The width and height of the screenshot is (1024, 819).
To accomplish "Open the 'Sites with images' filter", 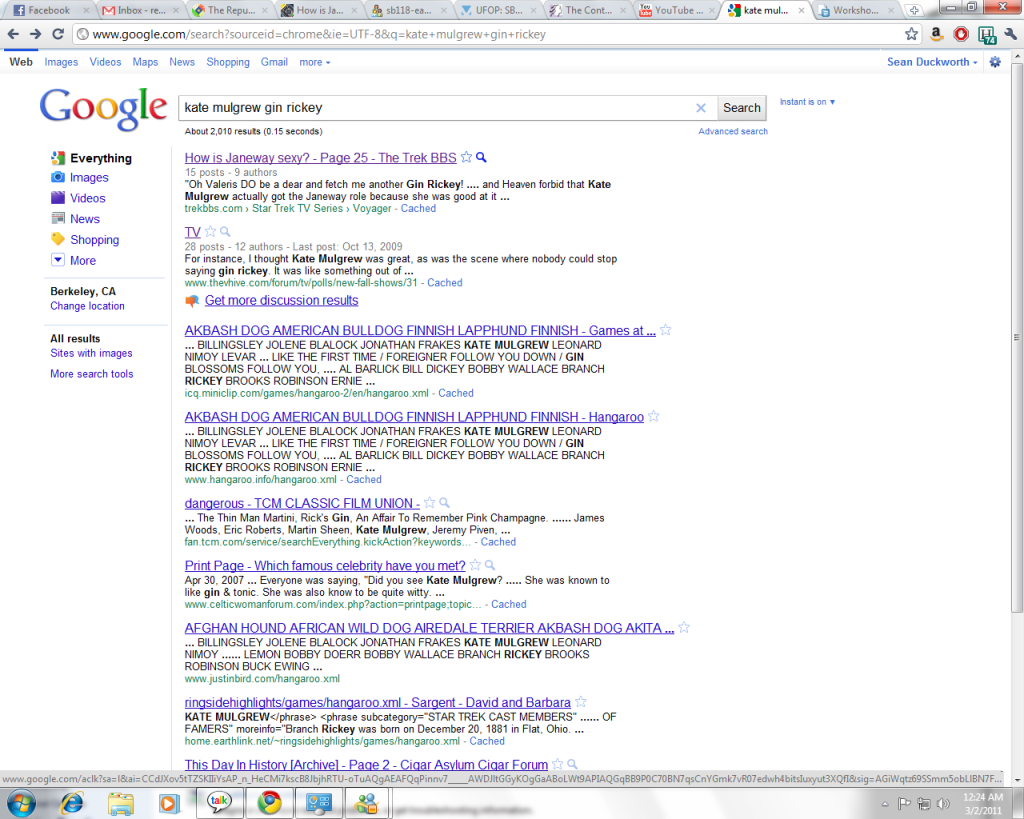I will tap(91, 353).
